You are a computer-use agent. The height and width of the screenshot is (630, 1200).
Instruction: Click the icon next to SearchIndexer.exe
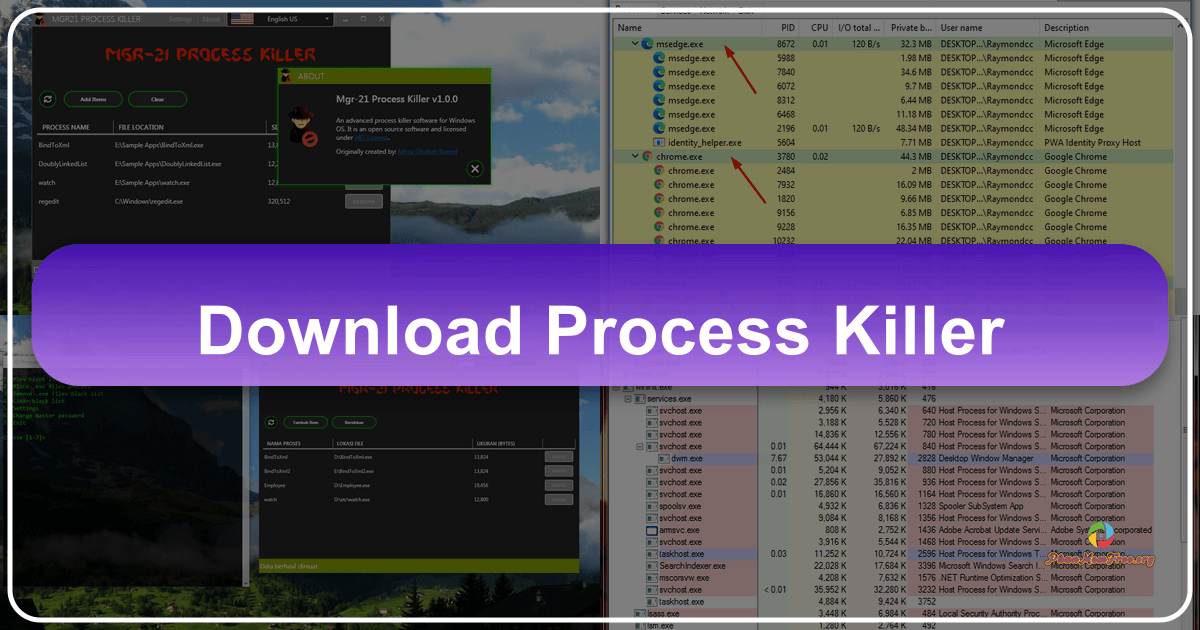pos(651,565)
